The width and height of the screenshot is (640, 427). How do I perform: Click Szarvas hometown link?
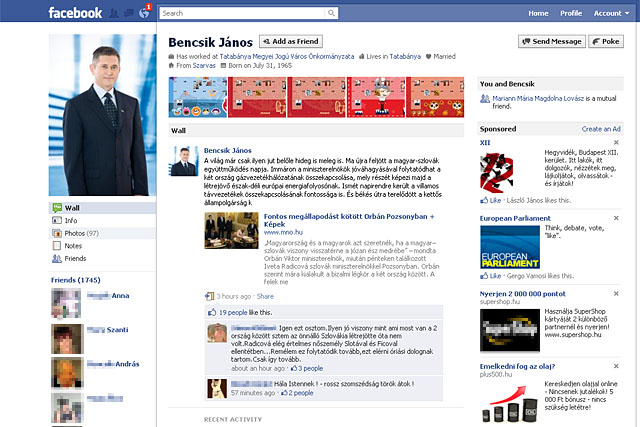click(204, 65)
